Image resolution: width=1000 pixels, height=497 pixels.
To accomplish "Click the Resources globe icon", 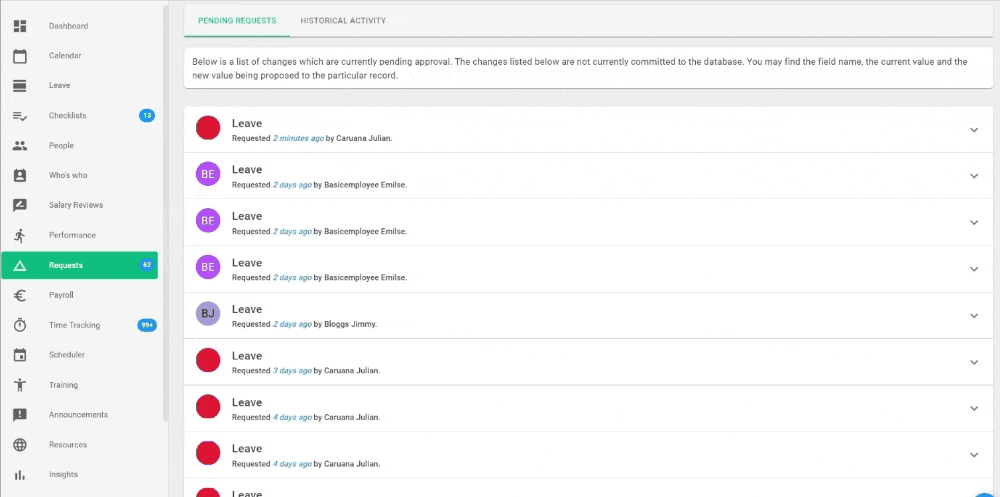I will (20, 445).
